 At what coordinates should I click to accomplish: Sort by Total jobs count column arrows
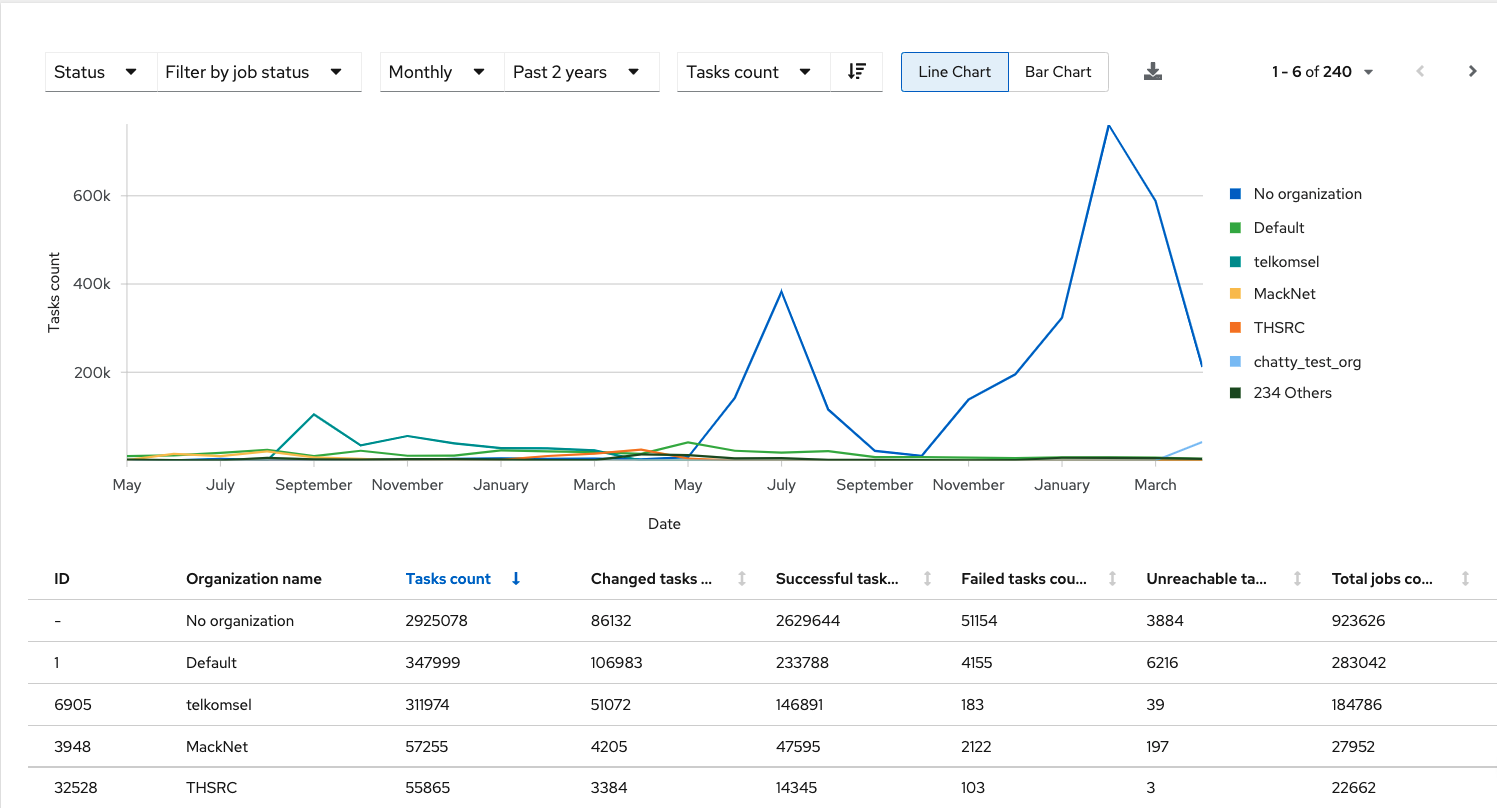(1465, 579)
